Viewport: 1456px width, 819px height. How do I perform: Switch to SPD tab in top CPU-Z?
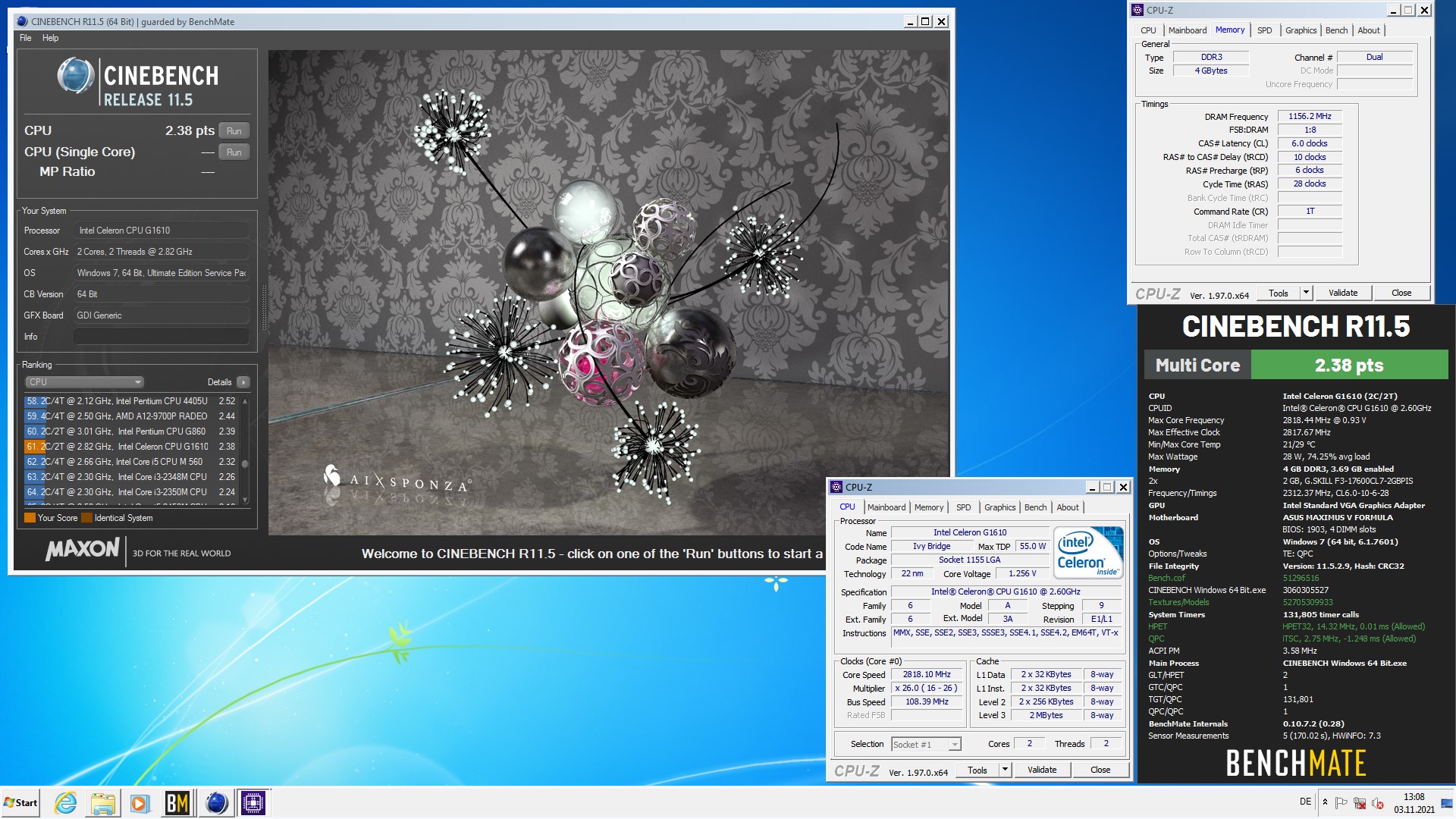[1264, 30]
